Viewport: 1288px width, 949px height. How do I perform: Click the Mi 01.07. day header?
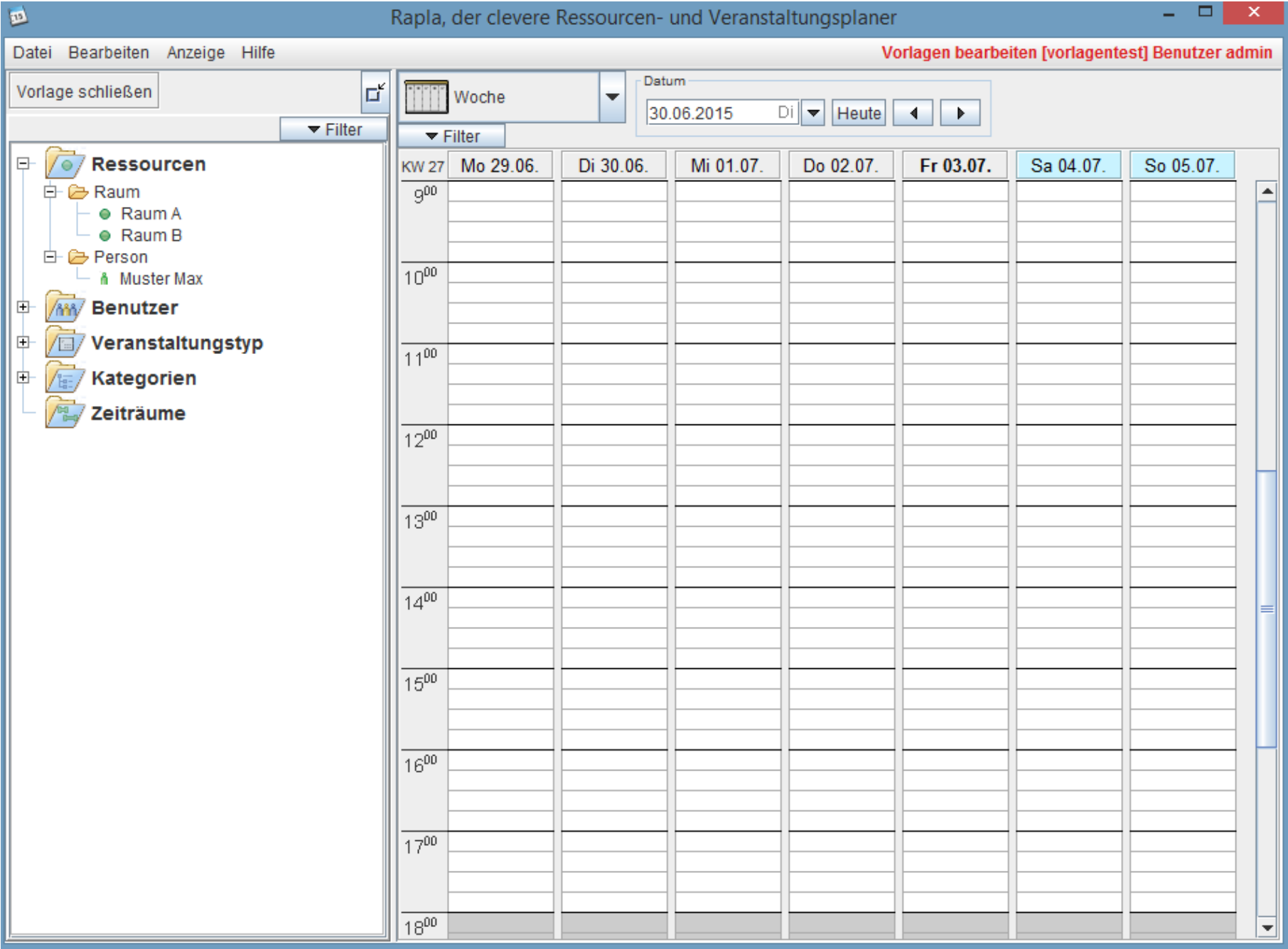click(727, 166)
